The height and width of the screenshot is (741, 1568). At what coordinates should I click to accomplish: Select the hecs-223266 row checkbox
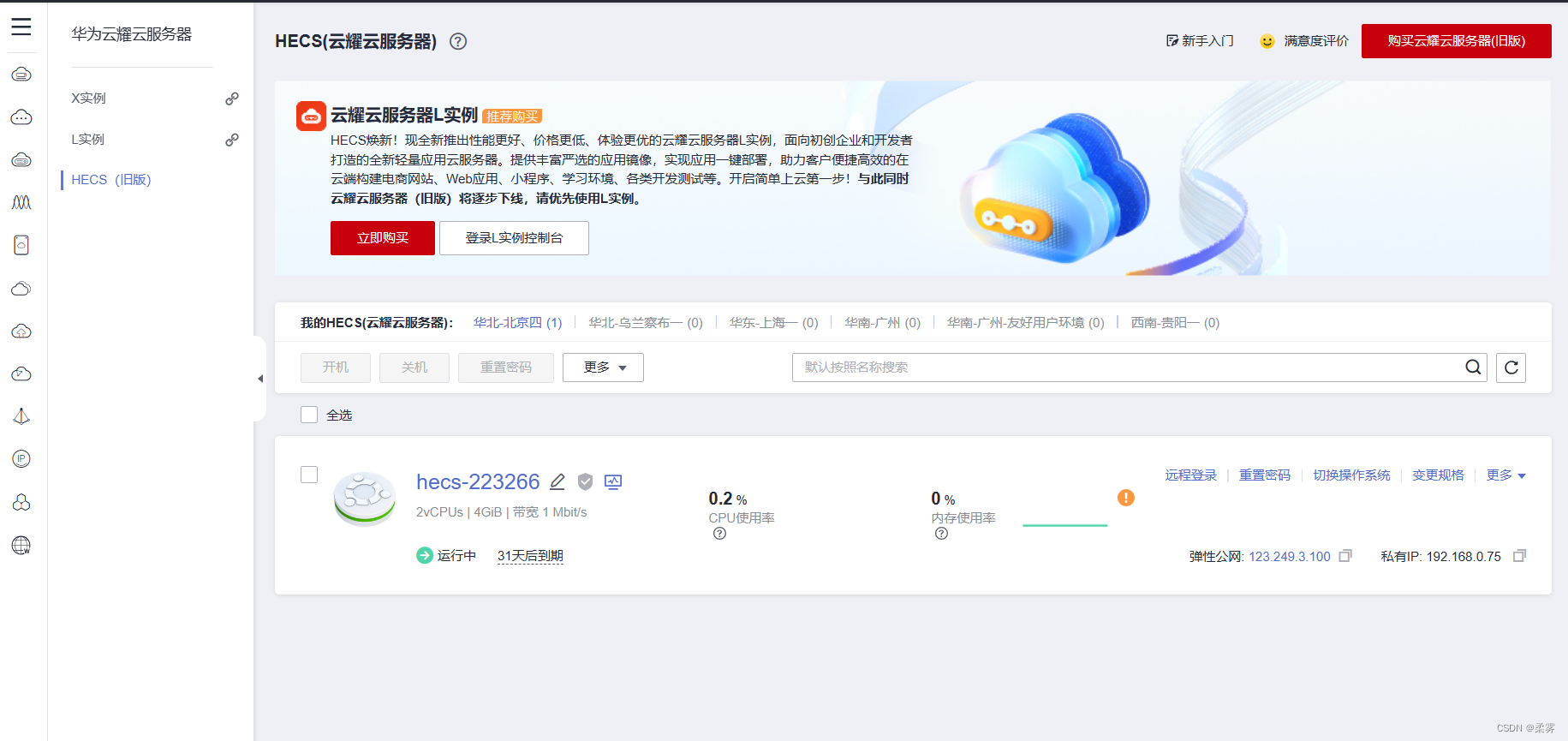pyautogui.click(x=309, y=475)
